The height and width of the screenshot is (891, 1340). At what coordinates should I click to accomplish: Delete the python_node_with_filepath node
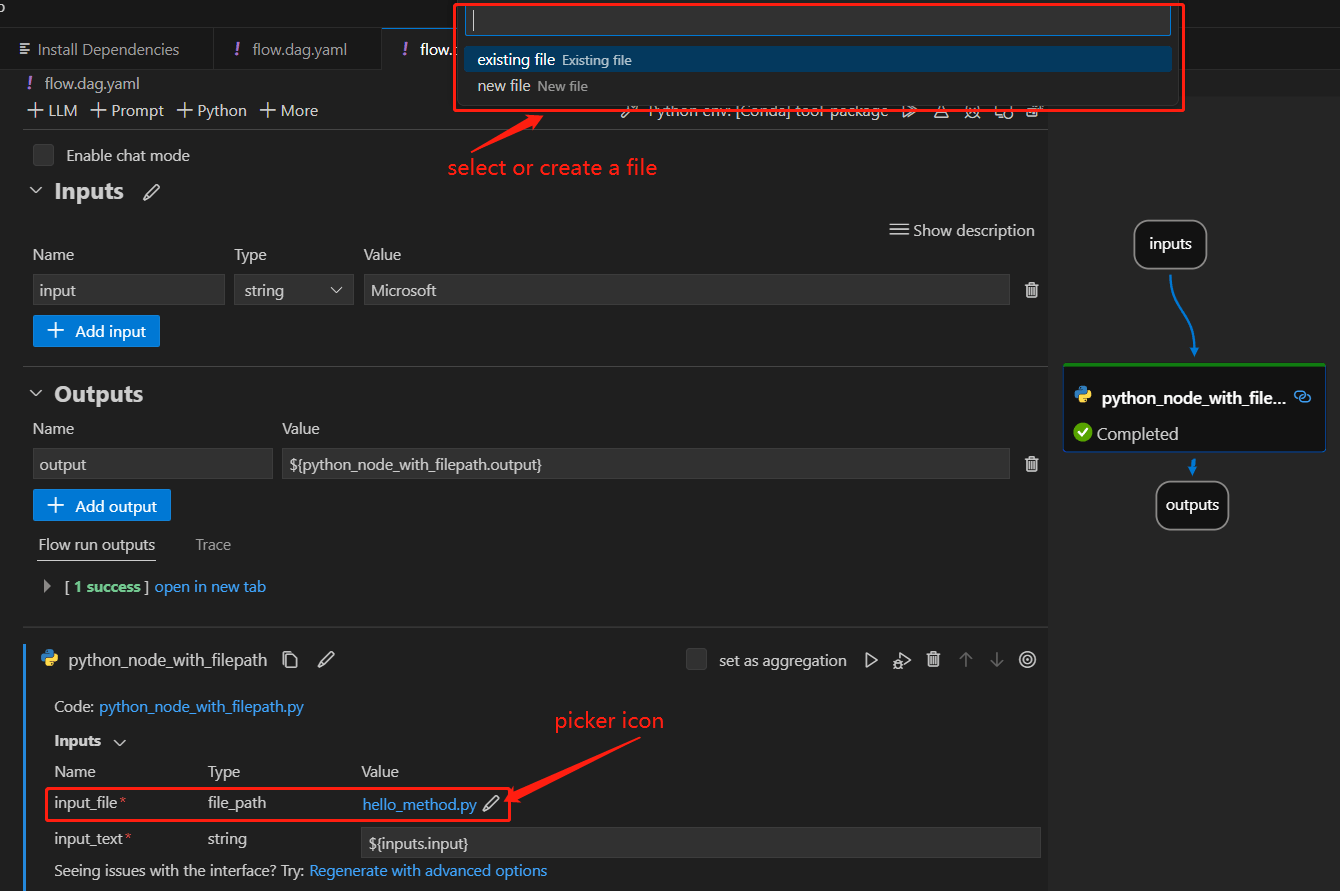933,659
